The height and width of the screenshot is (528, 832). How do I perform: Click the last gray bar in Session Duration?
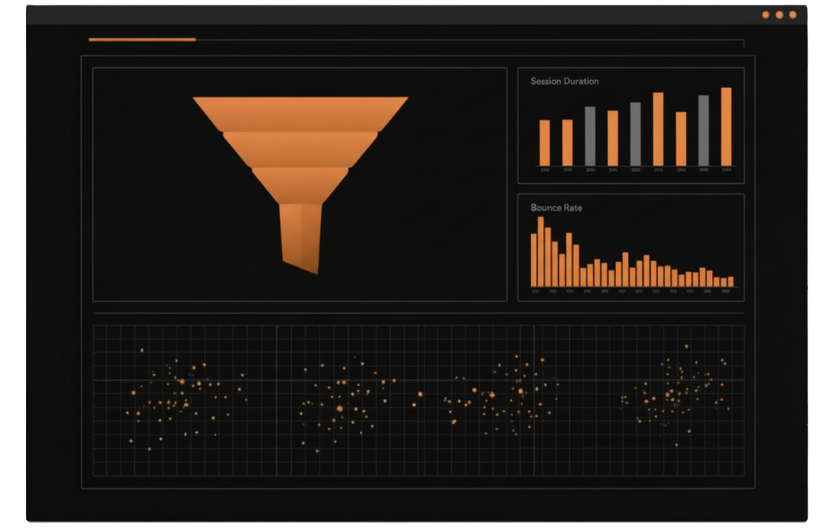point(703,131)
